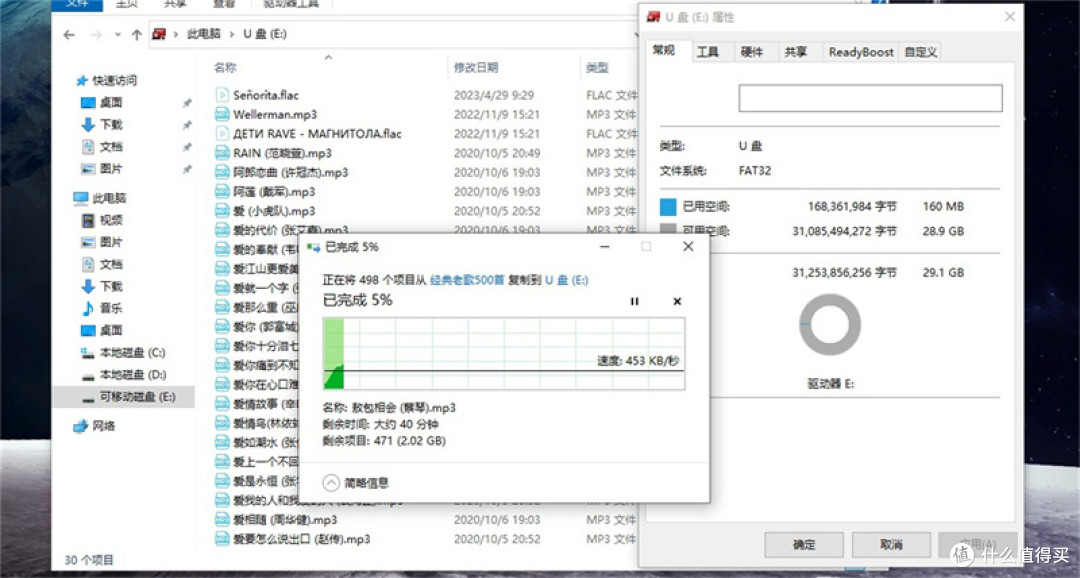Select 可移动磁盘 (E:) in the sidebar
1080x578 pixels.
click(x=138, y=397)
